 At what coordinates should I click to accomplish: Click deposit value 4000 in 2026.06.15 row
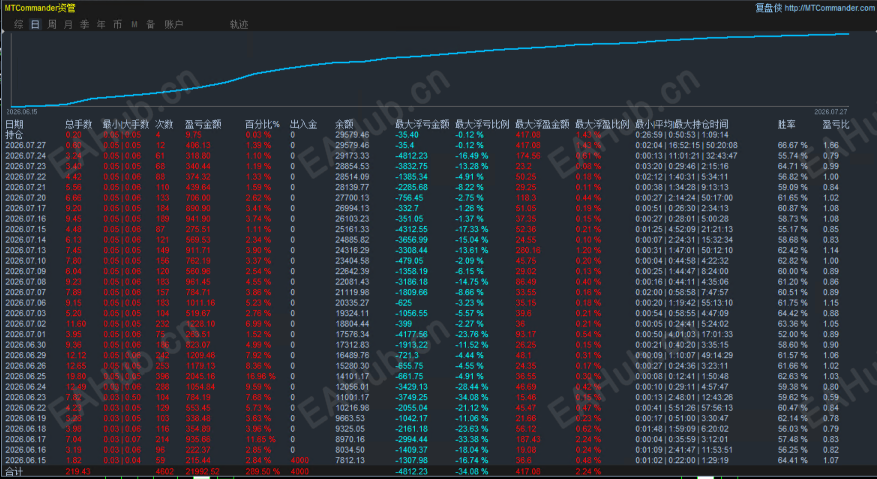point(299,460)
